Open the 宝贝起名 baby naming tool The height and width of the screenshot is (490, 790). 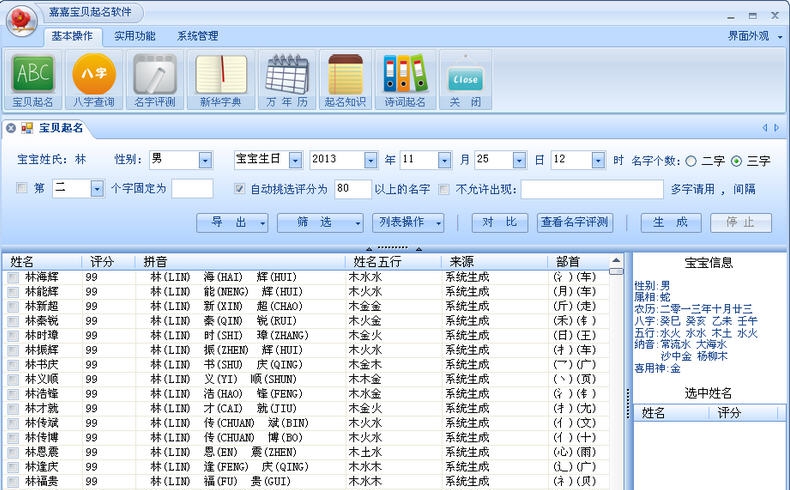coord(33,79)
